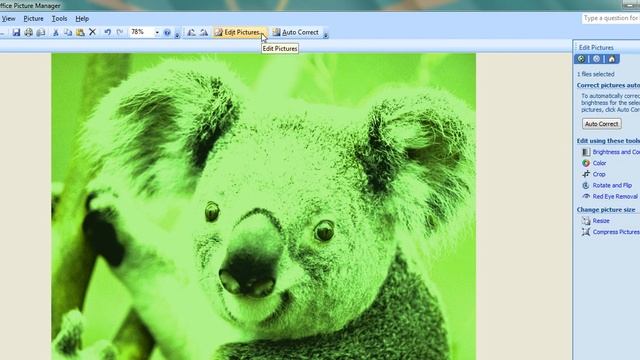Viewport: 640px width, 360px height.
Task: Click the Auto Correct toolbar button
Action: pyautogui.click(x=296, y=32)
